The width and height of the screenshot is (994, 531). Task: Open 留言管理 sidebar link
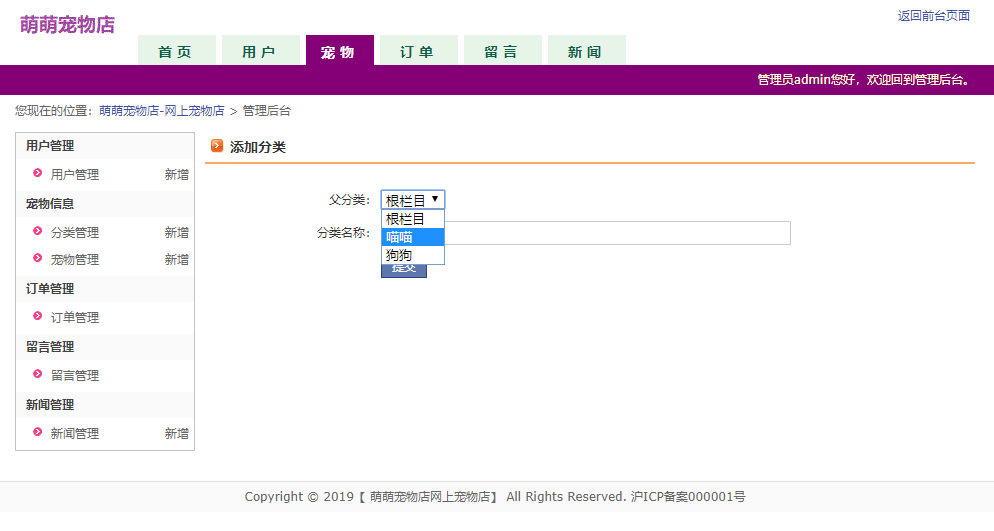tap(75, 375)
